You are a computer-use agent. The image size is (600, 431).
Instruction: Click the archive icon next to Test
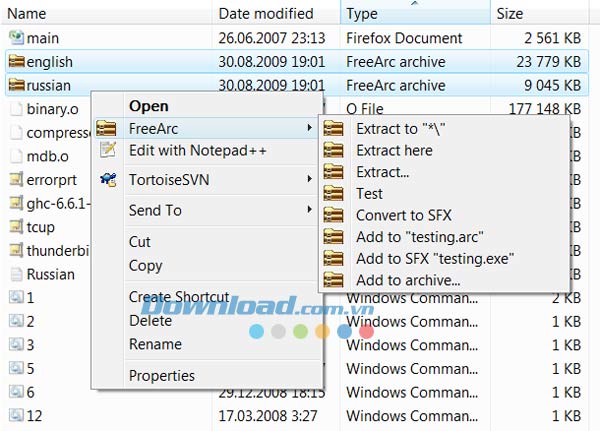click(x=335, y=194)
